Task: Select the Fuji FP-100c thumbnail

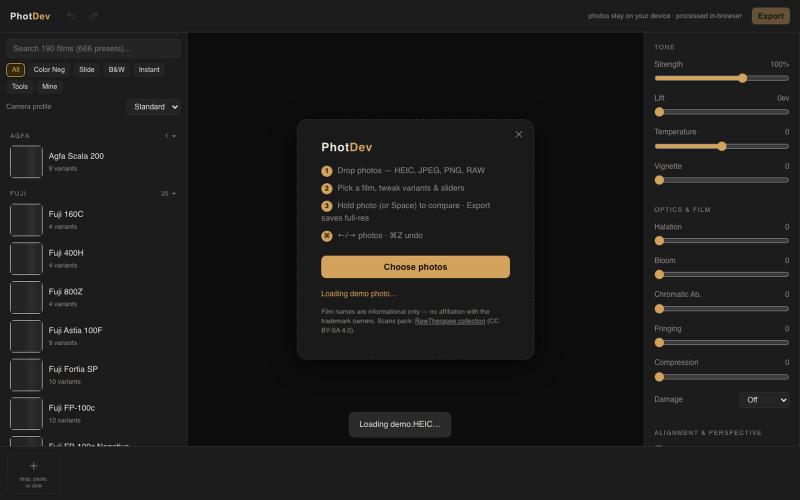Action: pyautogui.click(x=26, y=413)
